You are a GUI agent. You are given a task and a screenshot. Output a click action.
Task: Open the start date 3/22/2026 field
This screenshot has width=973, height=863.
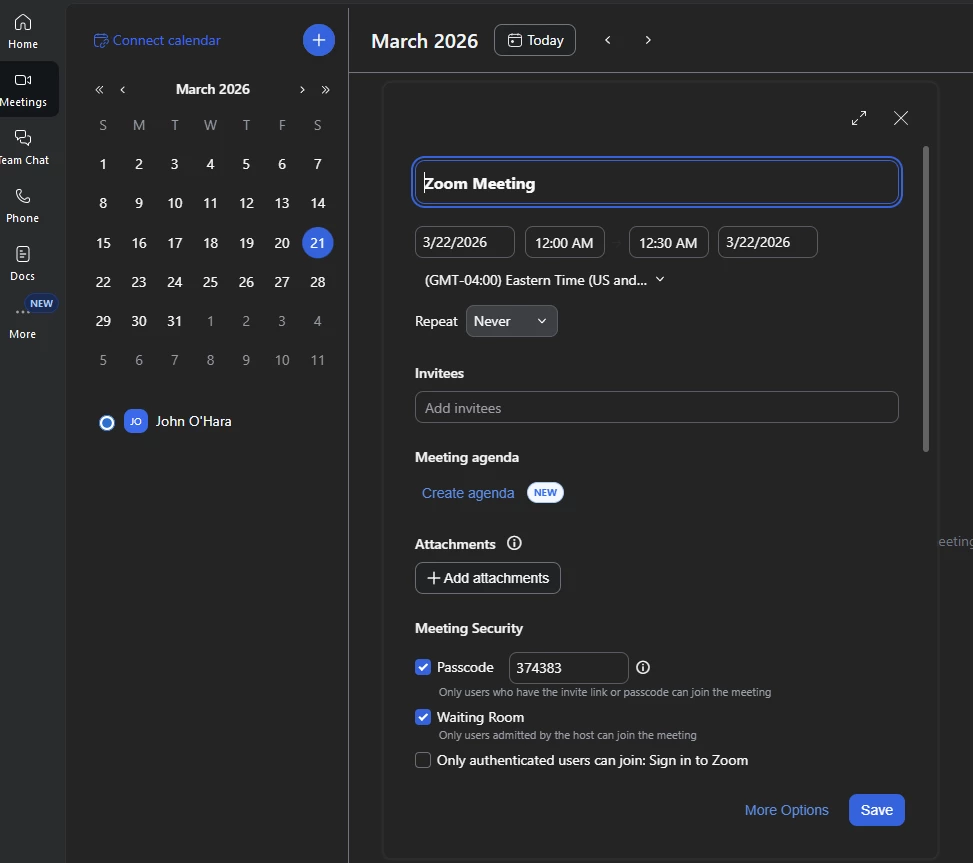[465, 243]
